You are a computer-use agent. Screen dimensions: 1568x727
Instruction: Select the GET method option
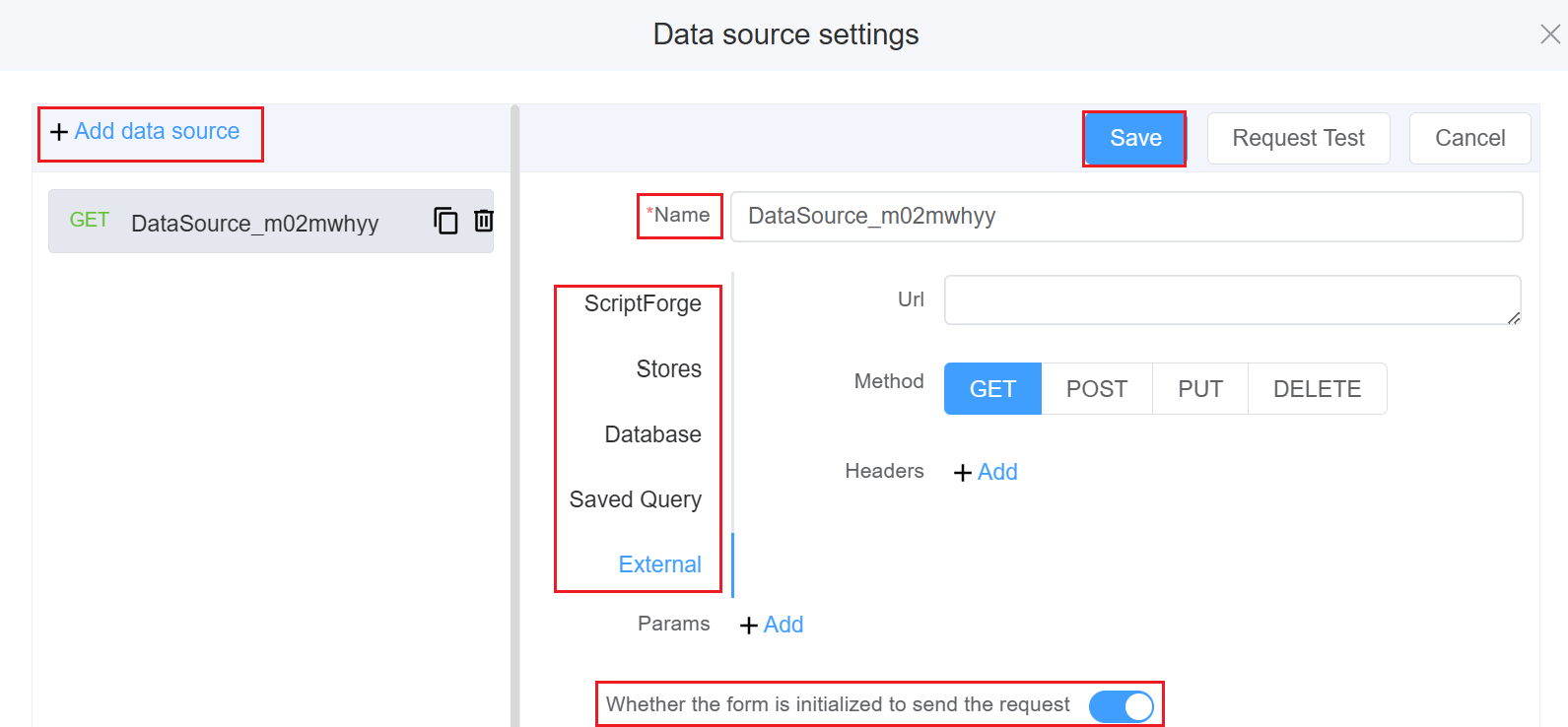click(x=992, y=389)
